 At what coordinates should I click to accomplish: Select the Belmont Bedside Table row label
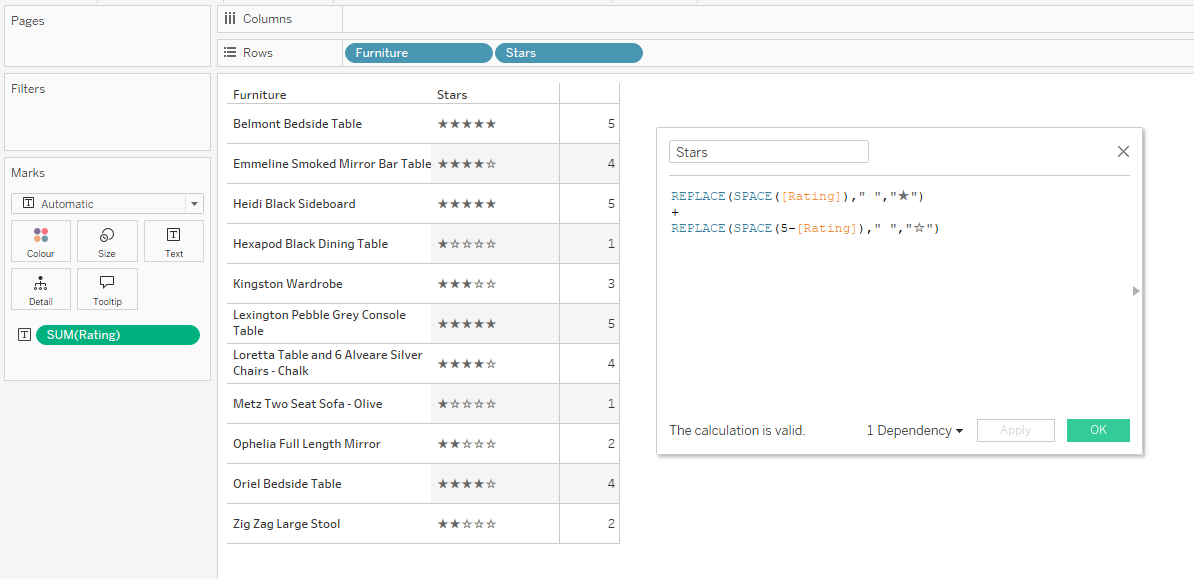(298, 123)
